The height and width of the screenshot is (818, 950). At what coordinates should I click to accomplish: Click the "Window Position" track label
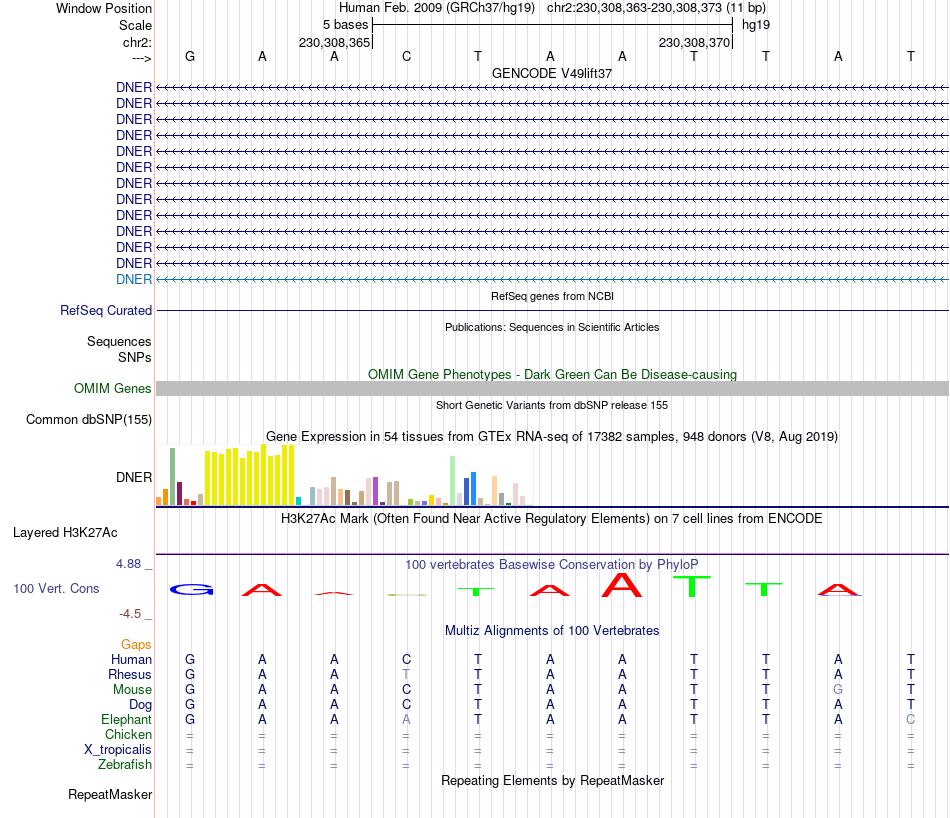104,8
